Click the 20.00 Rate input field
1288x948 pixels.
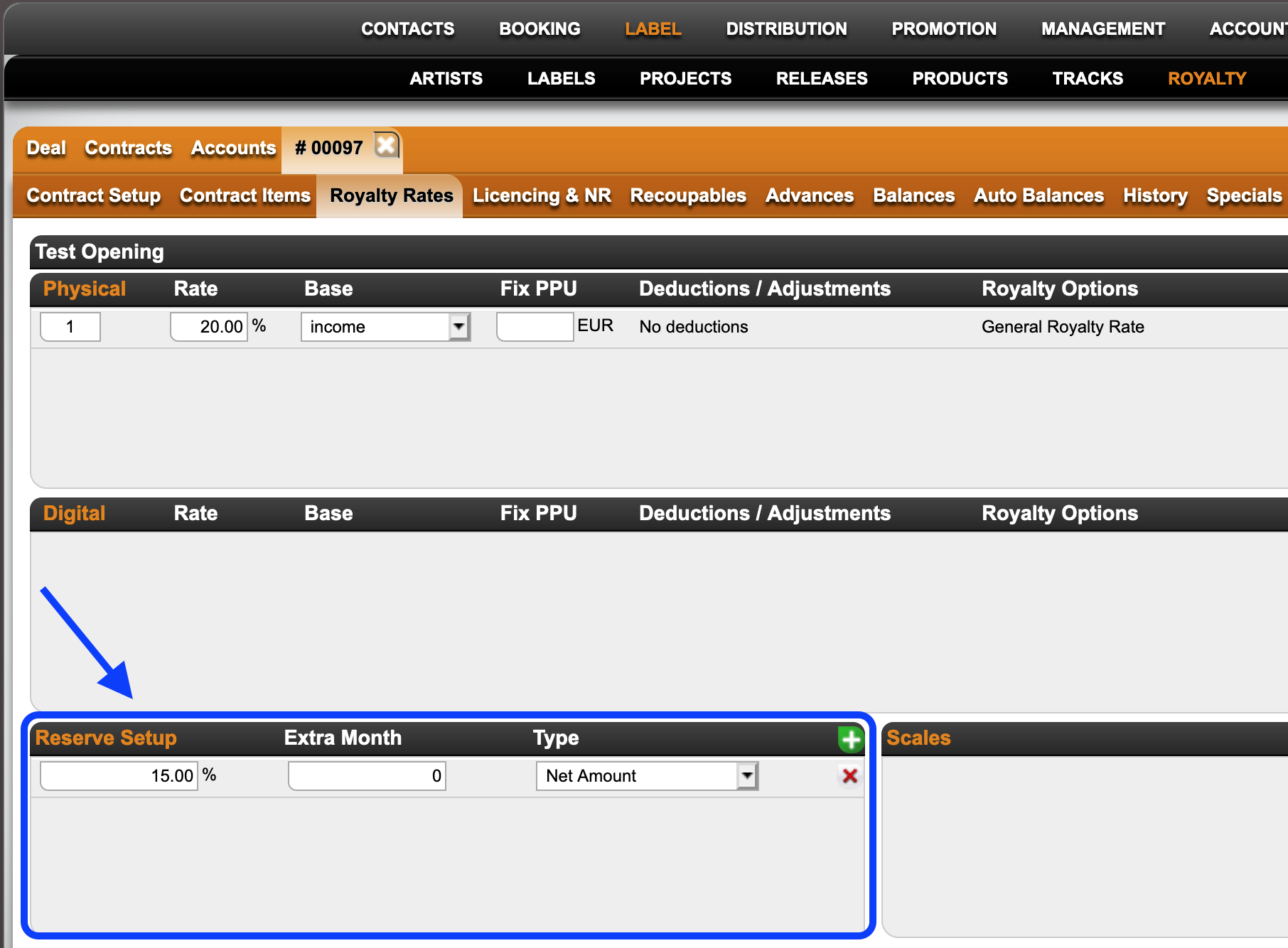[208, 326]
